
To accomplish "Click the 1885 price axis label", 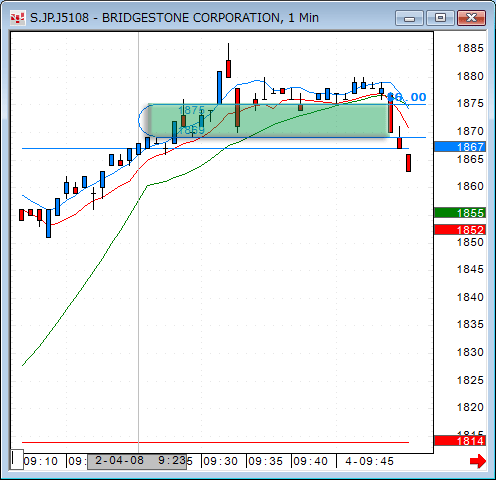I will (470, 49).
